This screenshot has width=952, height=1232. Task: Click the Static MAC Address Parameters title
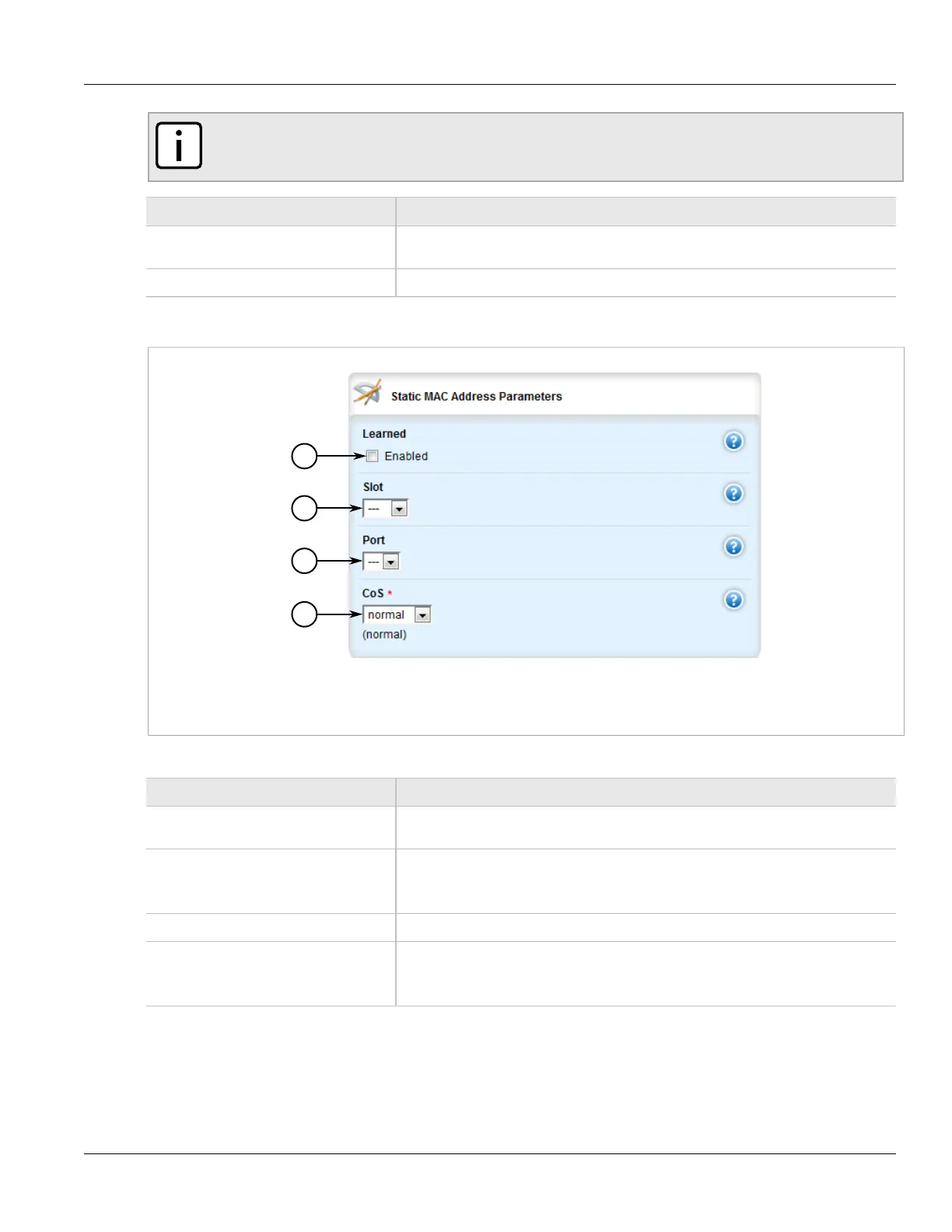tap(476, 397)
